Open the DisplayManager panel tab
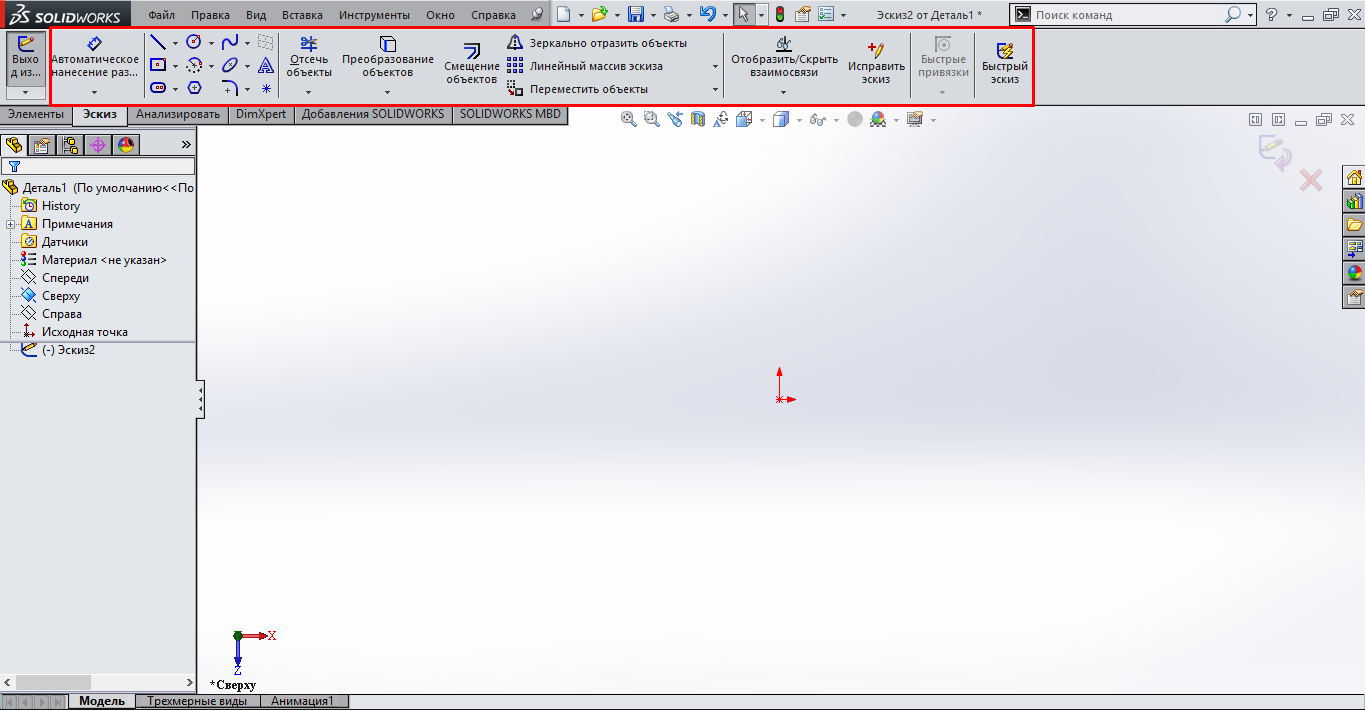 click(x=125, y=145)
